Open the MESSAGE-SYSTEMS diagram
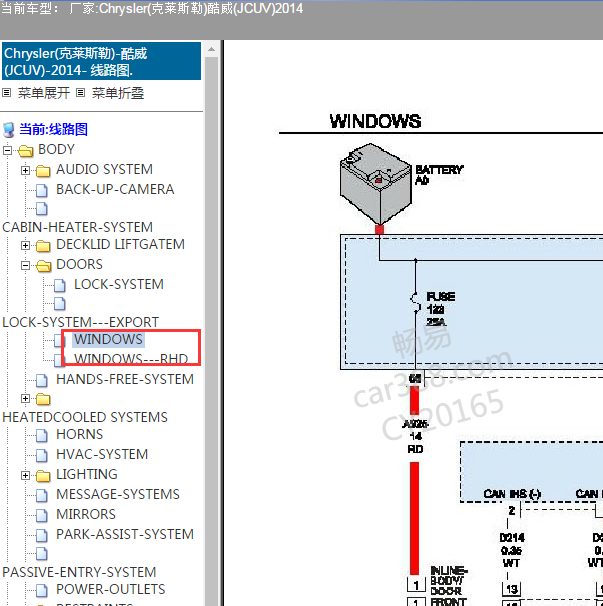The image size is (603, 606). 118,494
